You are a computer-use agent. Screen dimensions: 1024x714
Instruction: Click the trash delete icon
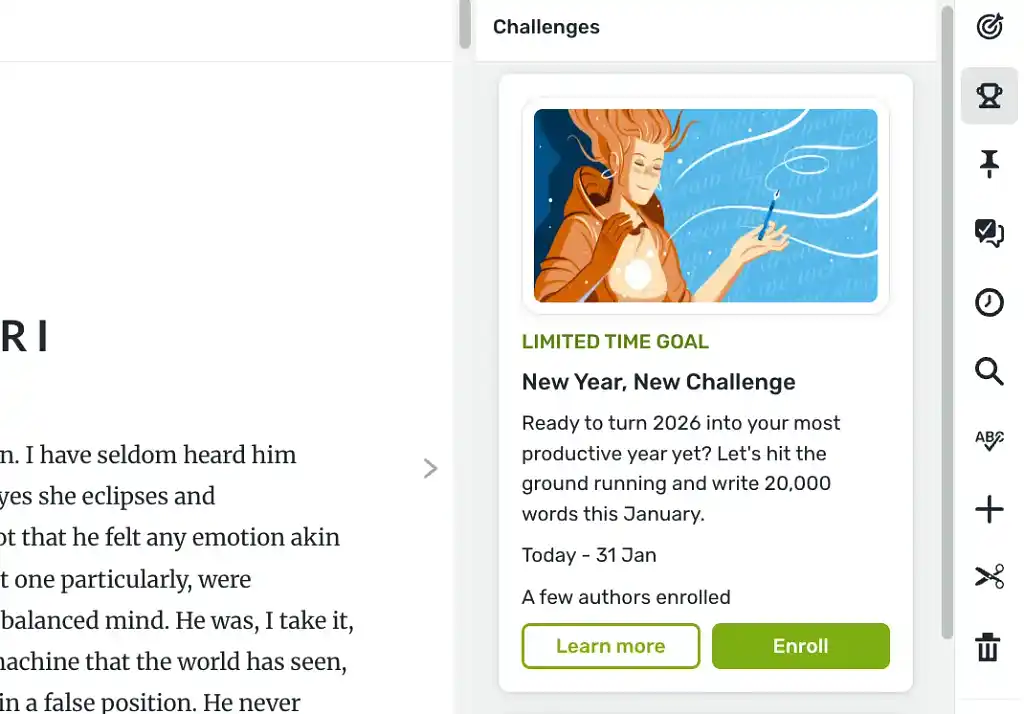989,647
